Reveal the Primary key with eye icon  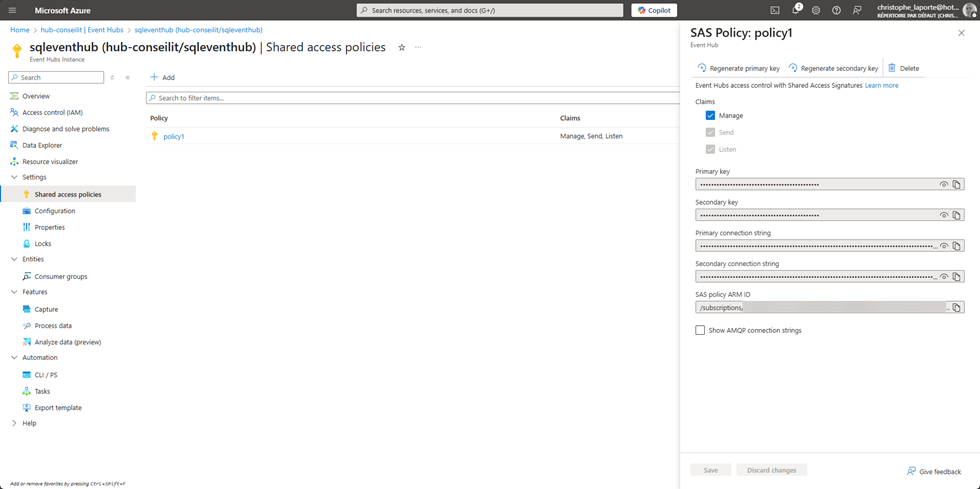(944, 184)
